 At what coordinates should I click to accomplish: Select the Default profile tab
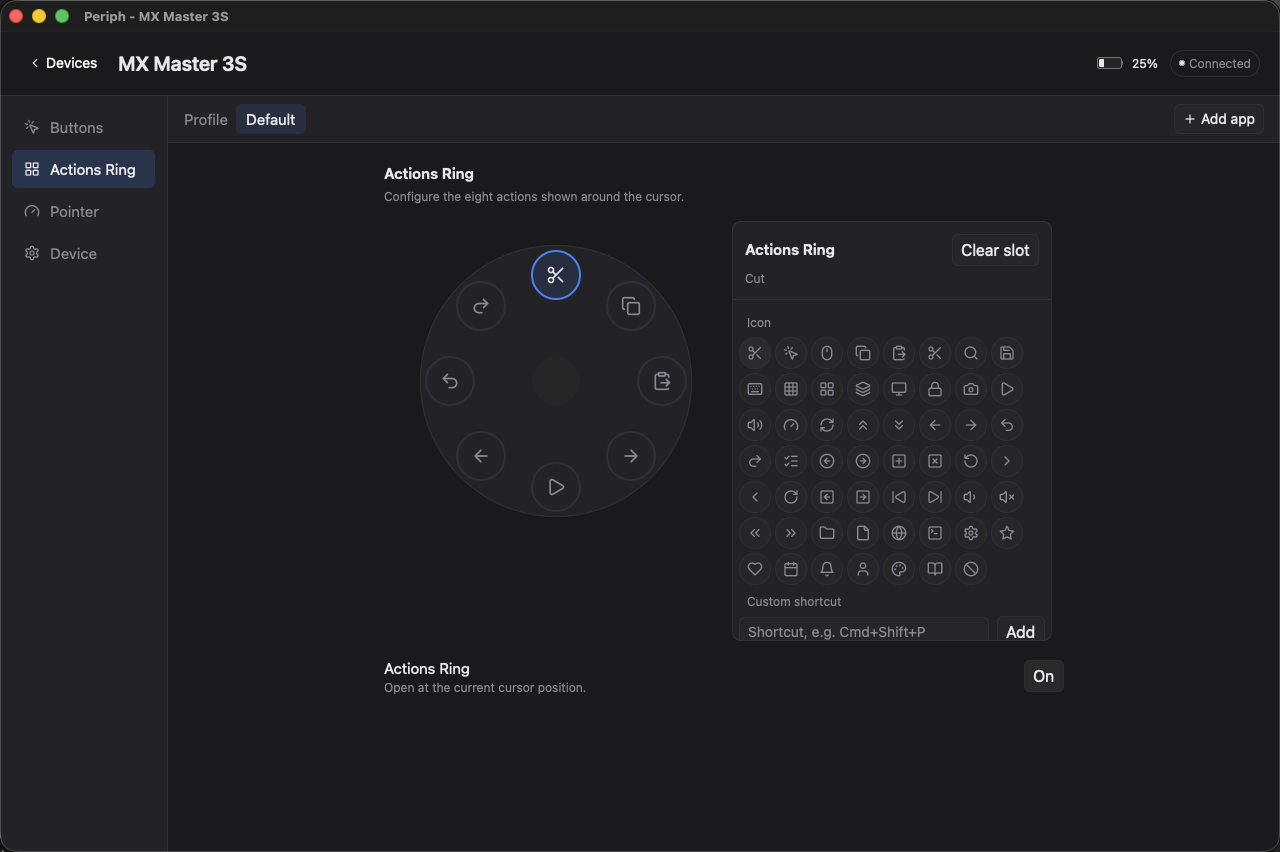[271, 119]
